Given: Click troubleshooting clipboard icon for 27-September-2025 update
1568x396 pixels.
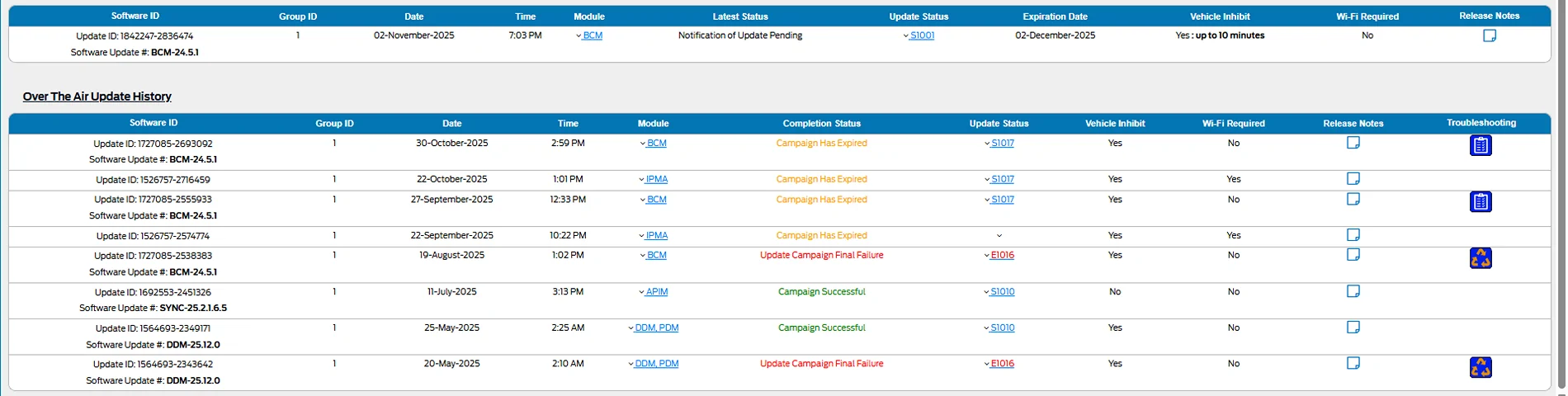Looking at the screenshot, I should click(1481, 202).
